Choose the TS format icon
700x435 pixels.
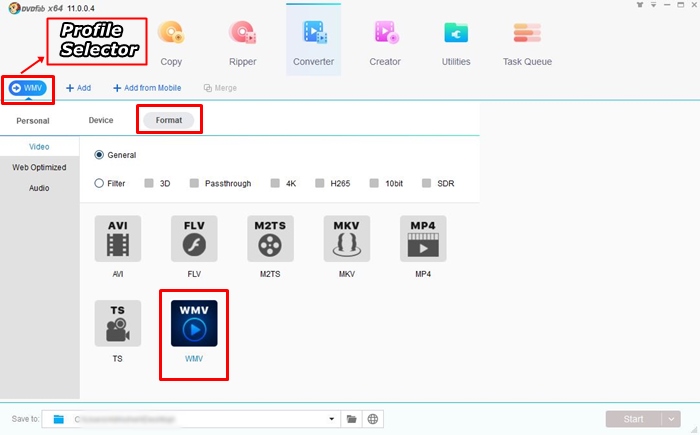(118, 323)
